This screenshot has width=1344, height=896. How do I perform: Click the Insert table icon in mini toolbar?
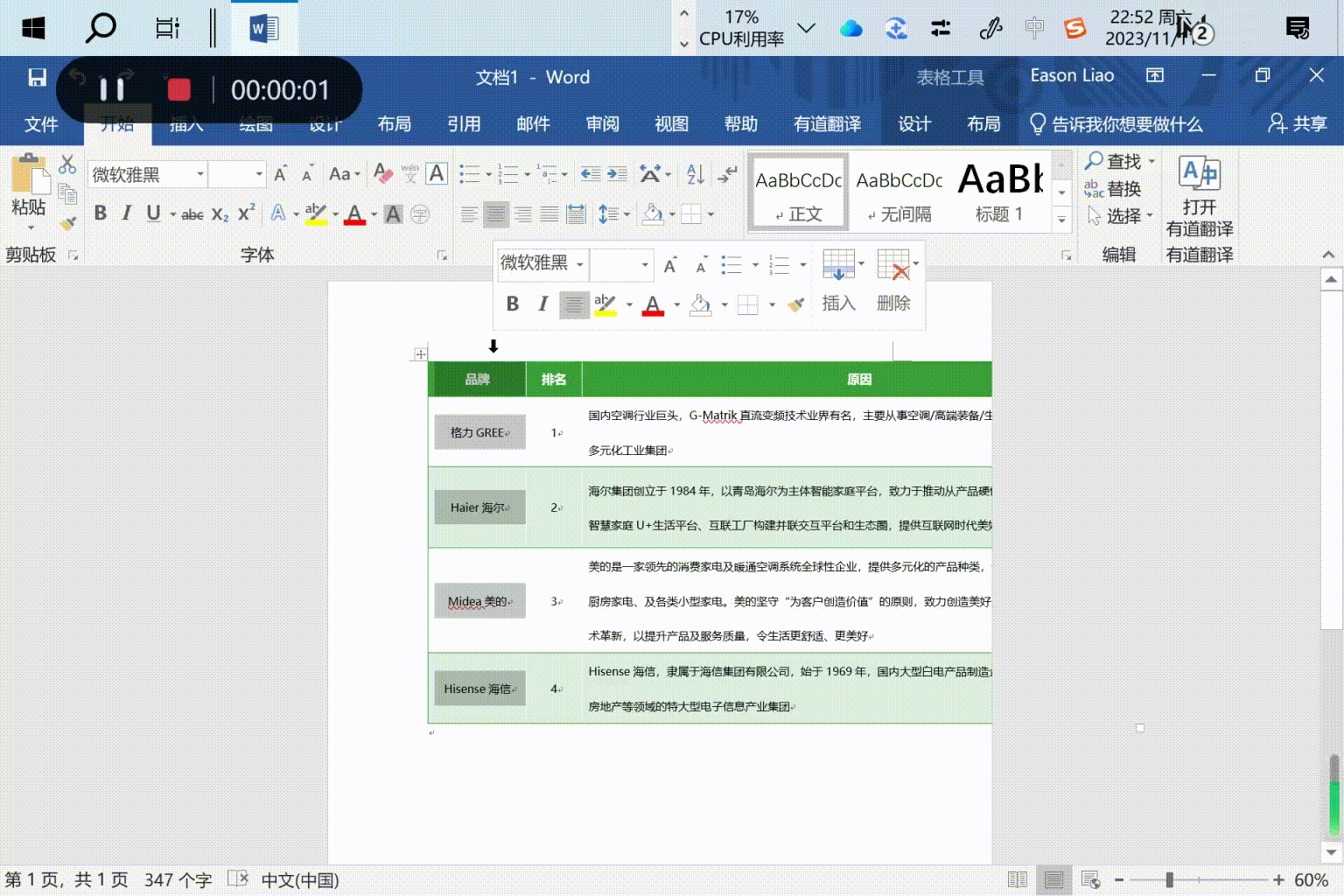tap(838, 264)
